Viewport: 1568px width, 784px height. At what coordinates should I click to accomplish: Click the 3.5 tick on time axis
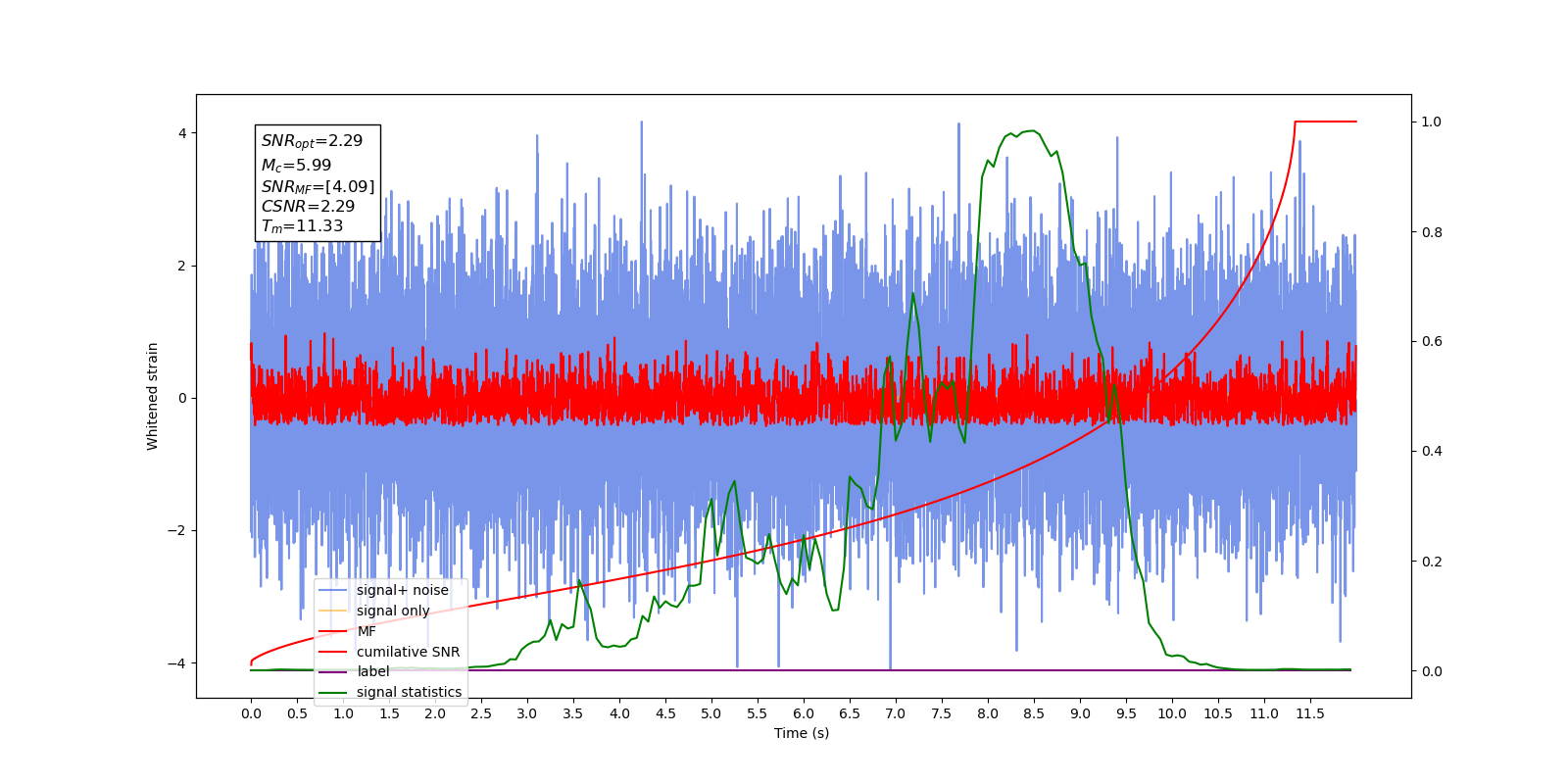[573, 713]
